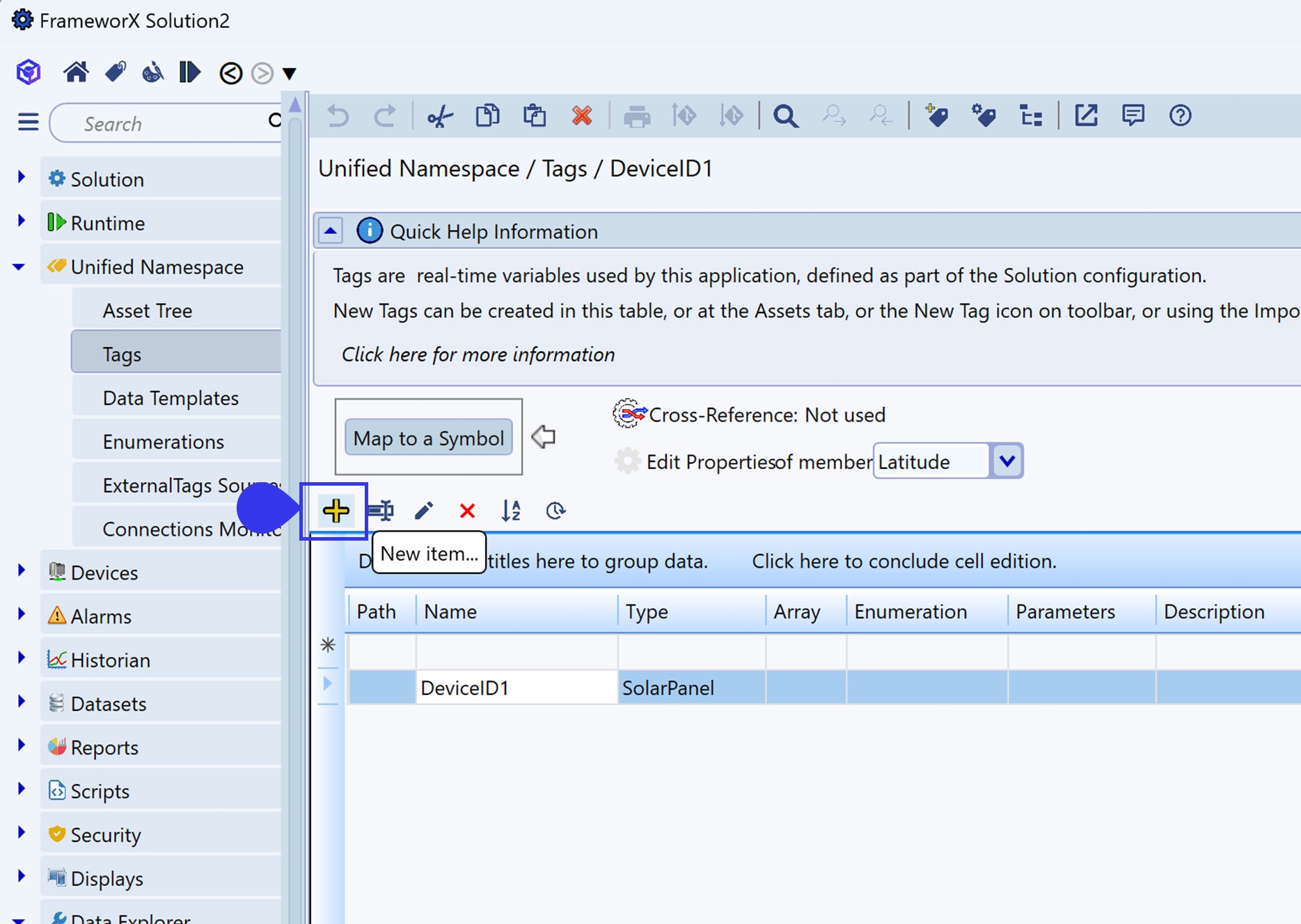The height and width of the screenshot is (924, 1301).
Task: Click 'Click here to conclude cell edition'
Action: coord(904,561)
